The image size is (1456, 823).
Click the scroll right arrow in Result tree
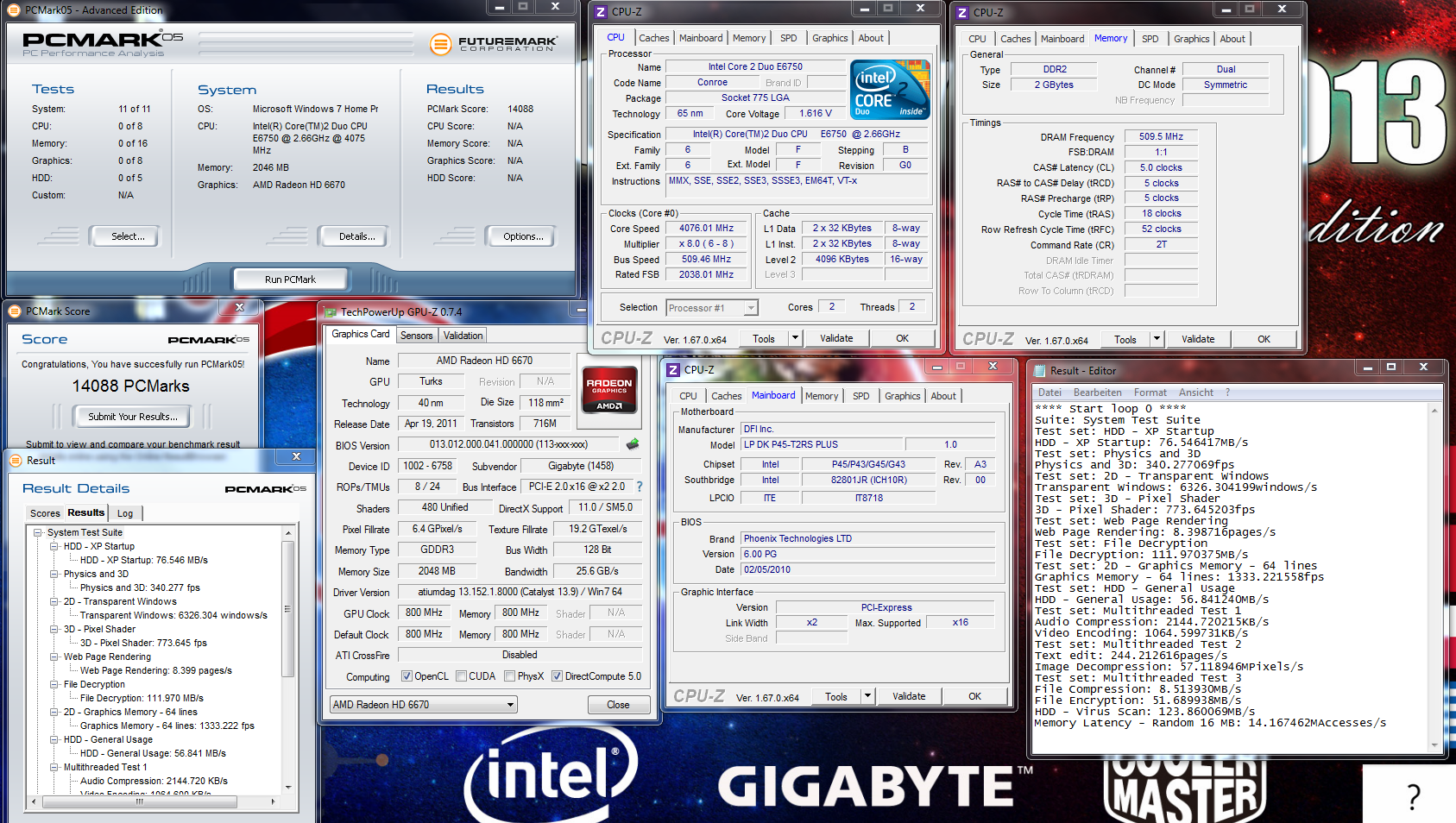273,801
